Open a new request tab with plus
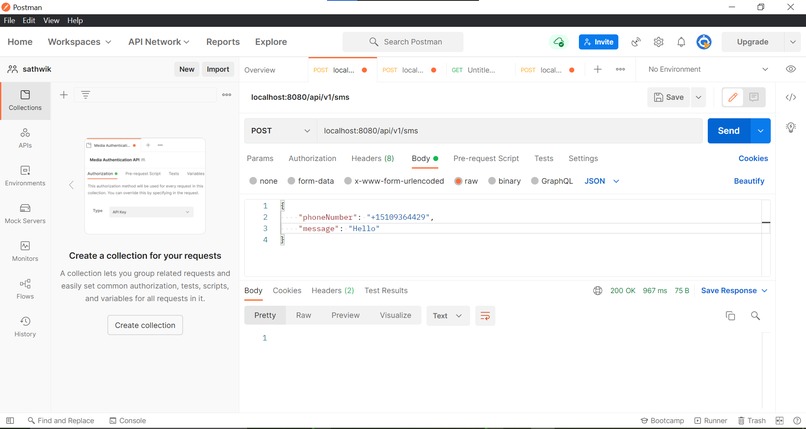The width and height of the screenshot is (806, 429). [597, 69]
